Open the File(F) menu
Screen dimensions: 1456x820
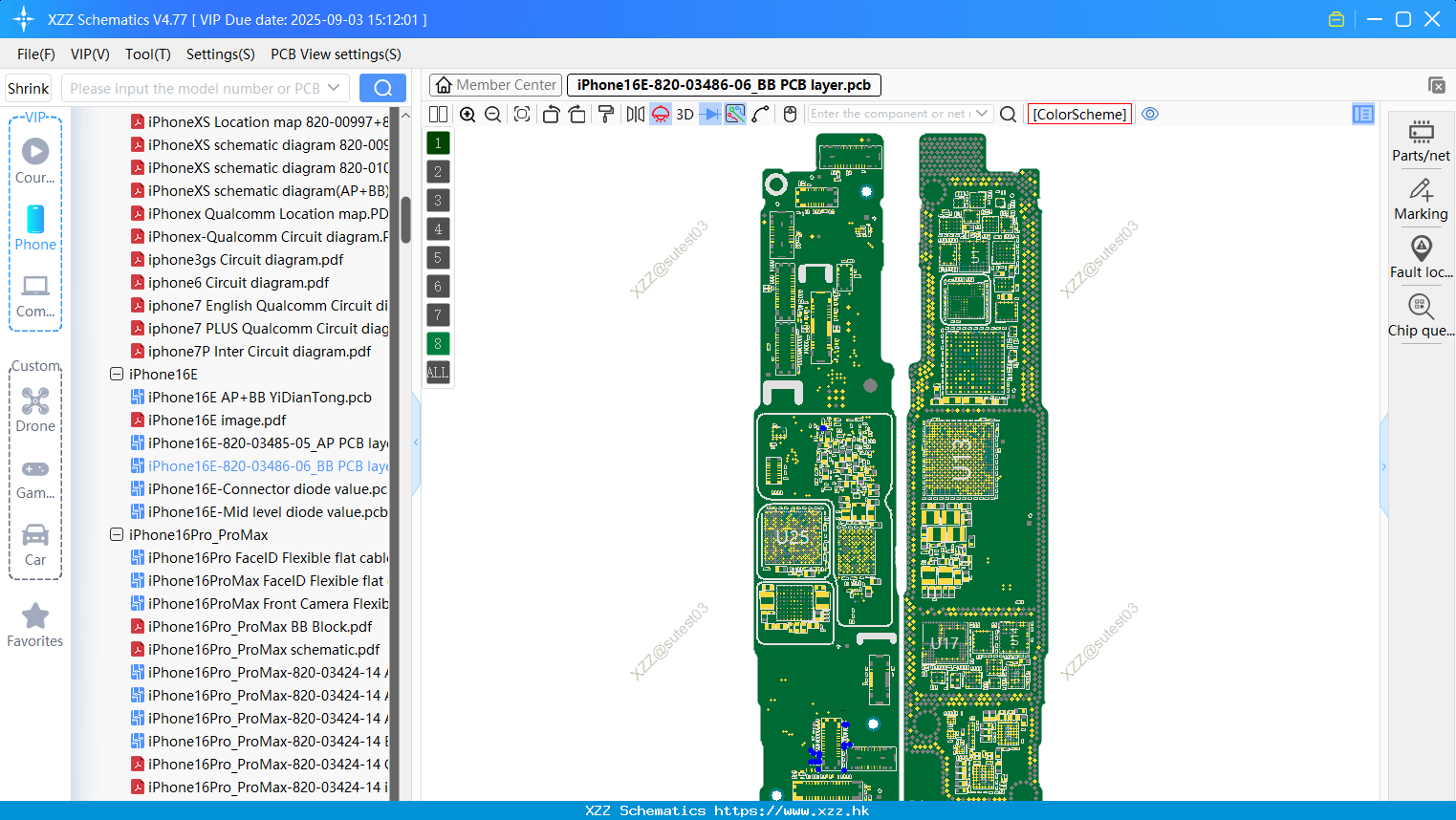pyautogui.click(x=36, y=54)
